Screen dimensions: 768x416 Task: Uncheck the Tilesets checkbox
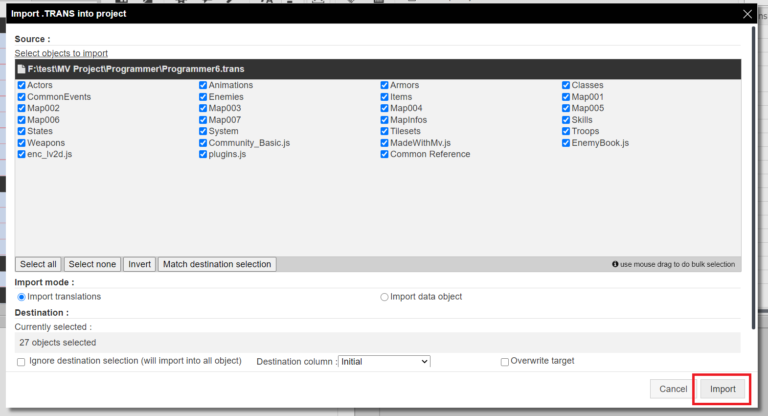pyautogui.click(x=384, y=132)
